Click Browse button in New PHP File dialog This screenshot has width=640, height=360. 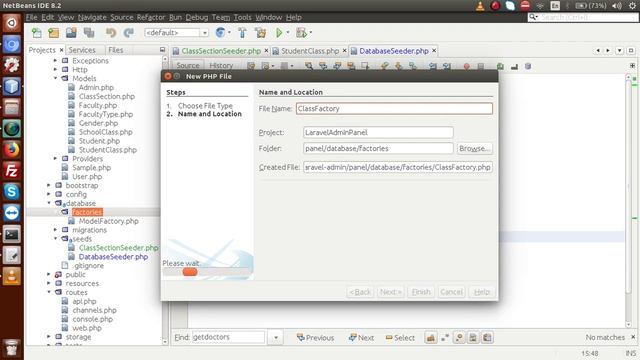(474, 148)
